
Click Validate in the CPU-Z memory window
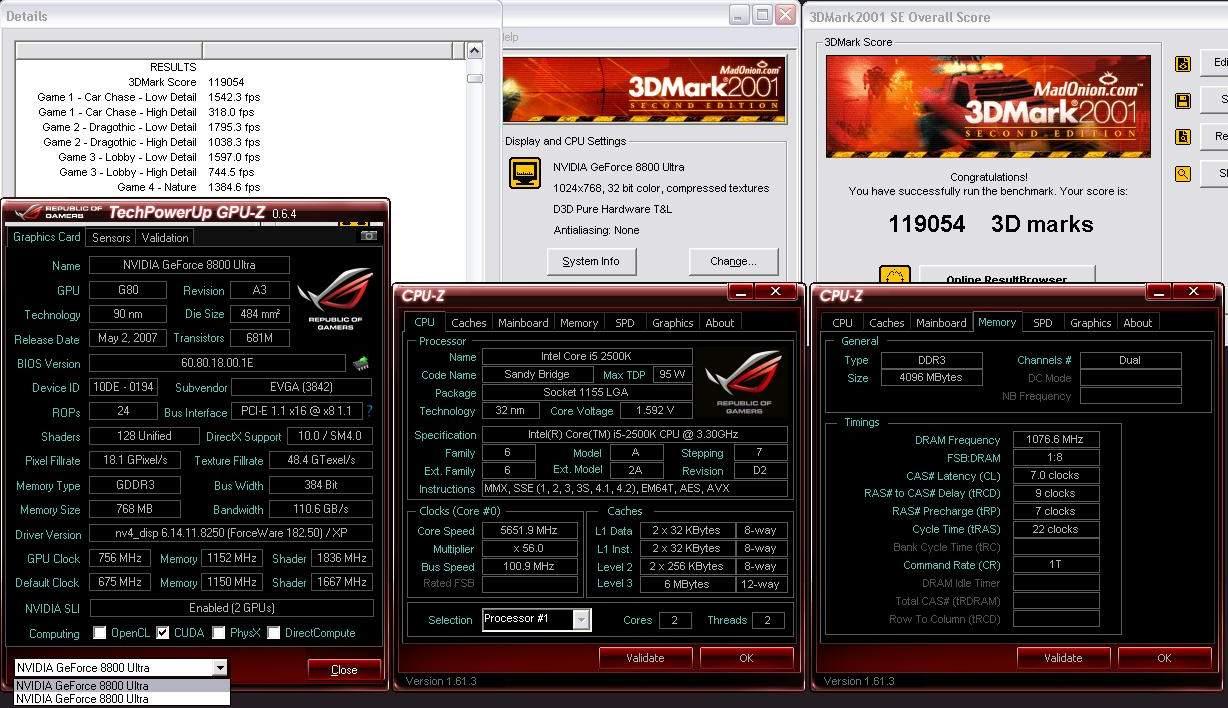coord(1063,658)
